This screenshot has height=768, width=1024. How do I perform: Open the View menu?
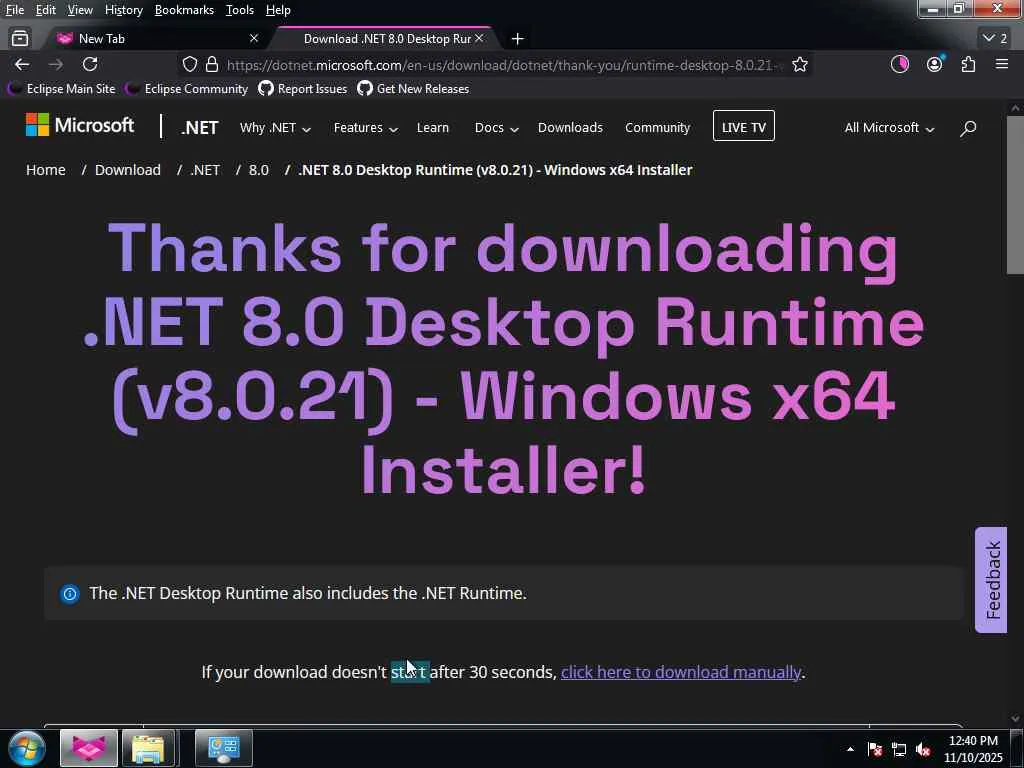pyautogui.click(x=80, y=10)
